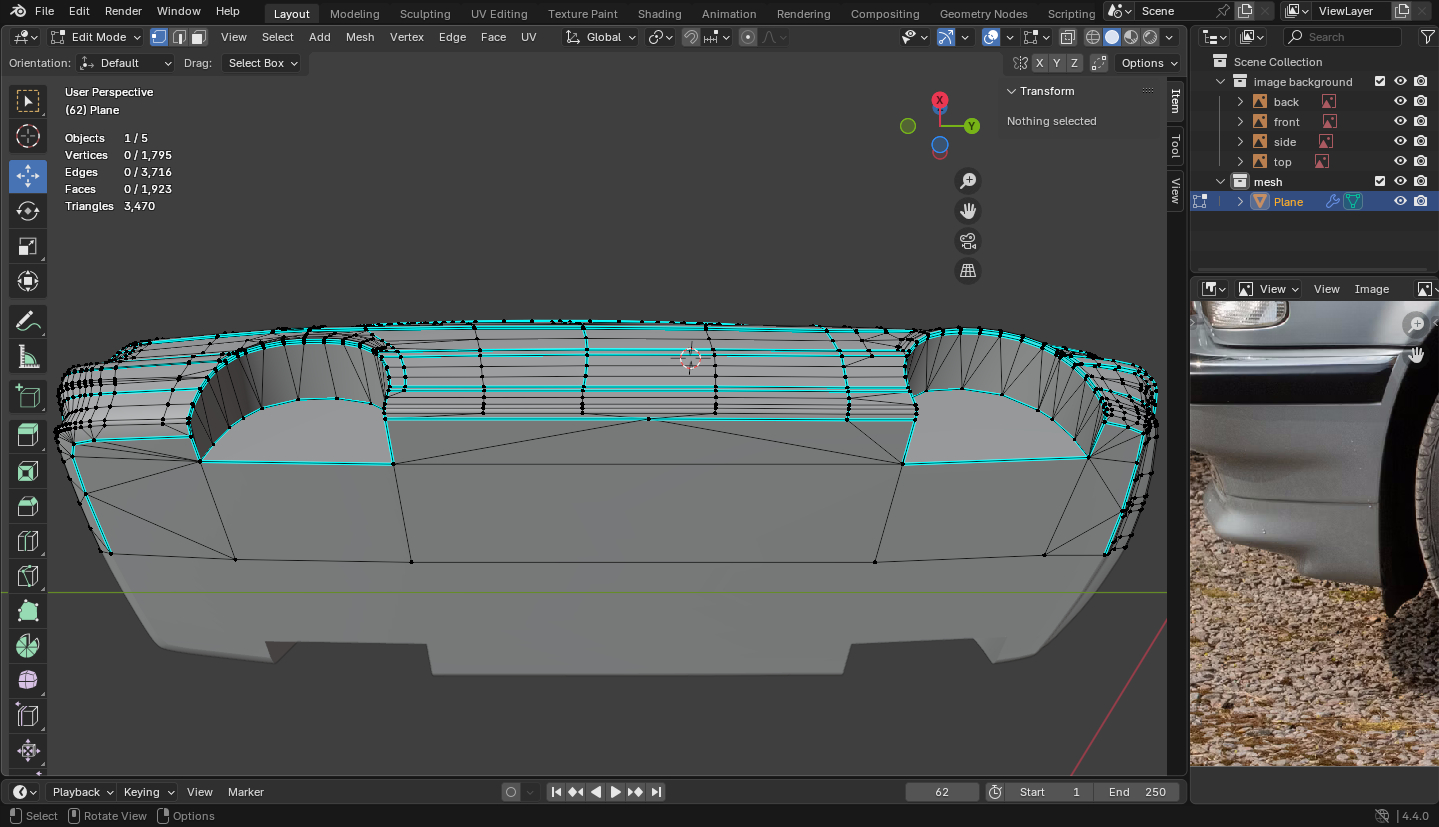Screen dimensions: 1439x827
Task: Switch to the UV Editing workspace tab
Action: coord(499,14)
